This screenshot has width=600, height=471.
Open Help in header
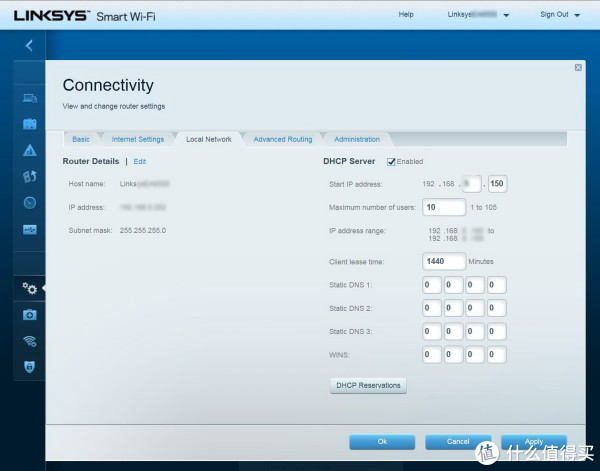(x=406, y=15)
